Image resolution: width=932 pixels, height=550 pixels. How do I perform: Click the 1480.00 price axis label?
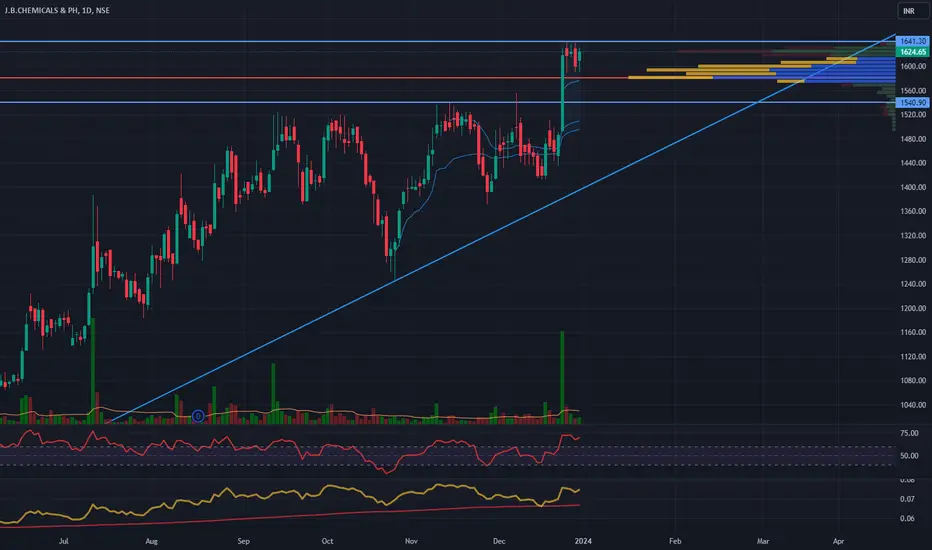tap(913, 139)
